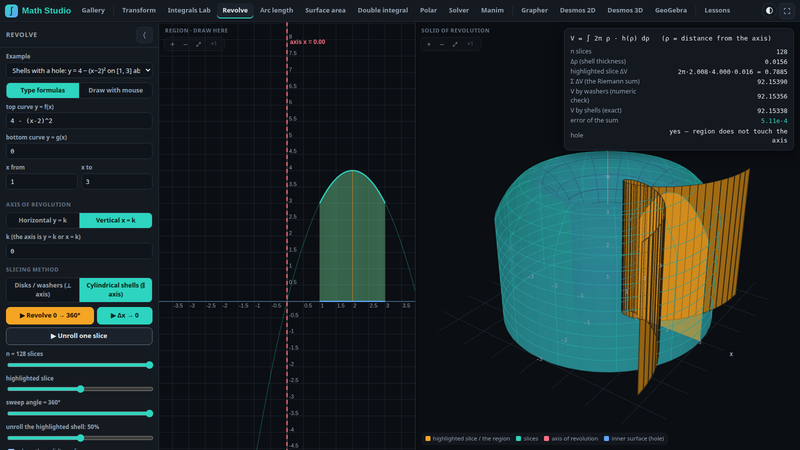800x450 pixels.
Task: Click Unroll one slice button
Action: 79,336
